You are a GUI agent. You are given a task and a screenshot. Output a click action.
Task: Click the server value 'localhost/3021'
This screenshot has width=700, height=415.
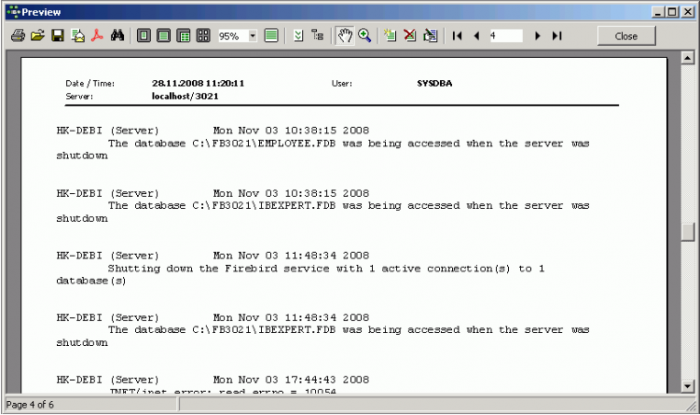tap(185, 96)
